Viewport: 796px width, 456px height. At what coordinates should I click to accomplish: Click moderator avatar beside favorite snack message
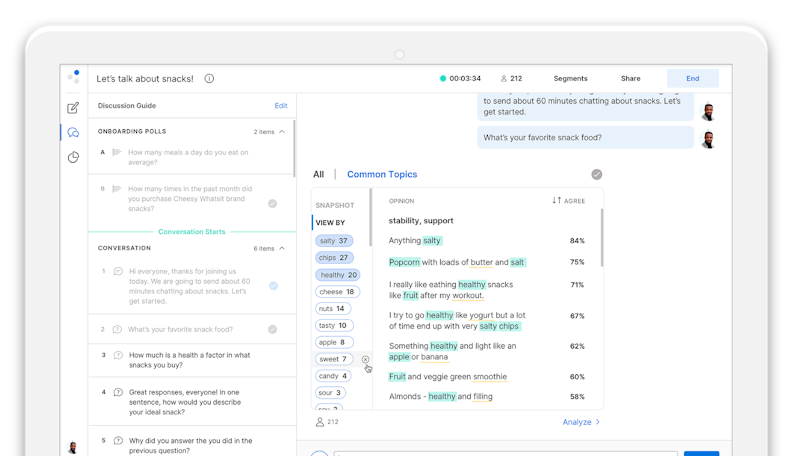tap(708, 139)
